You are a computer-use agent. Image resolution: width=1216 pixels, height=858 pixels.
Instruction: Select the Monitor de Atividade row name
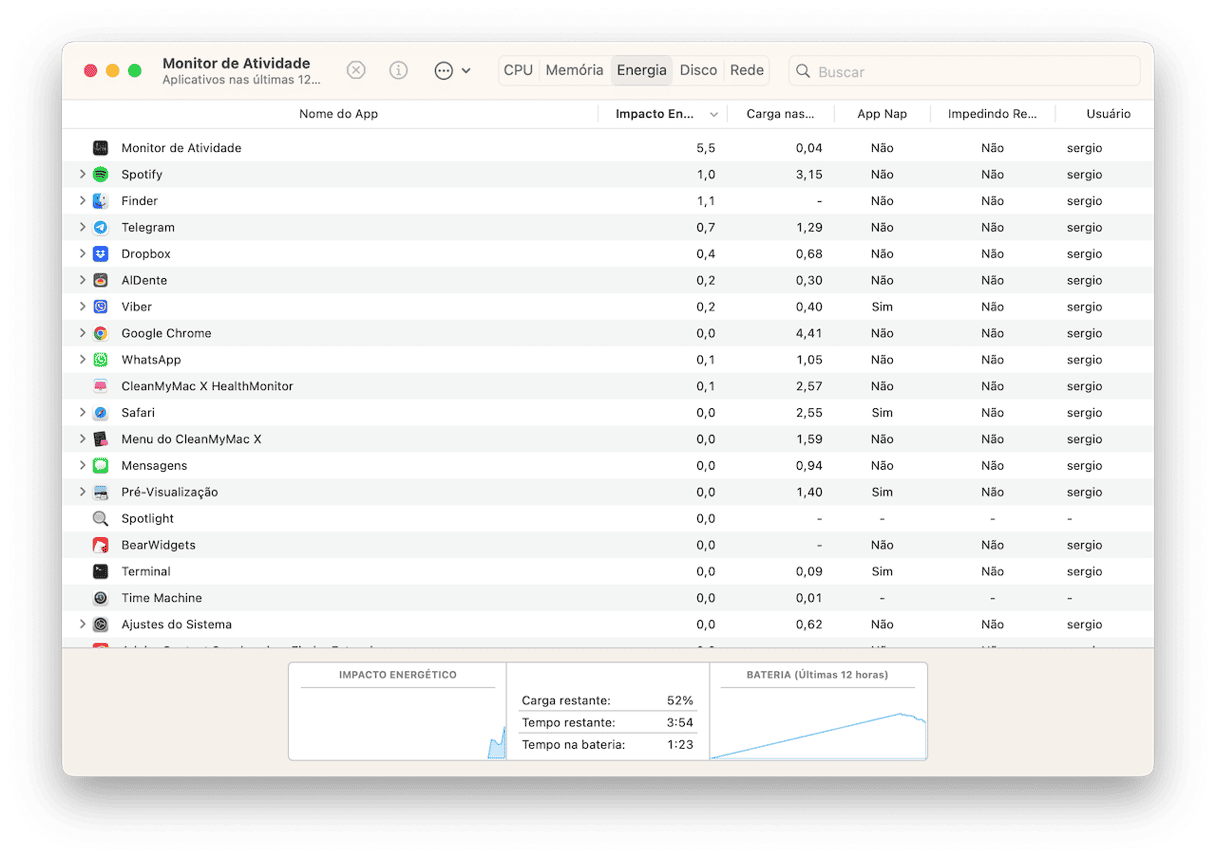pos(181,148)
